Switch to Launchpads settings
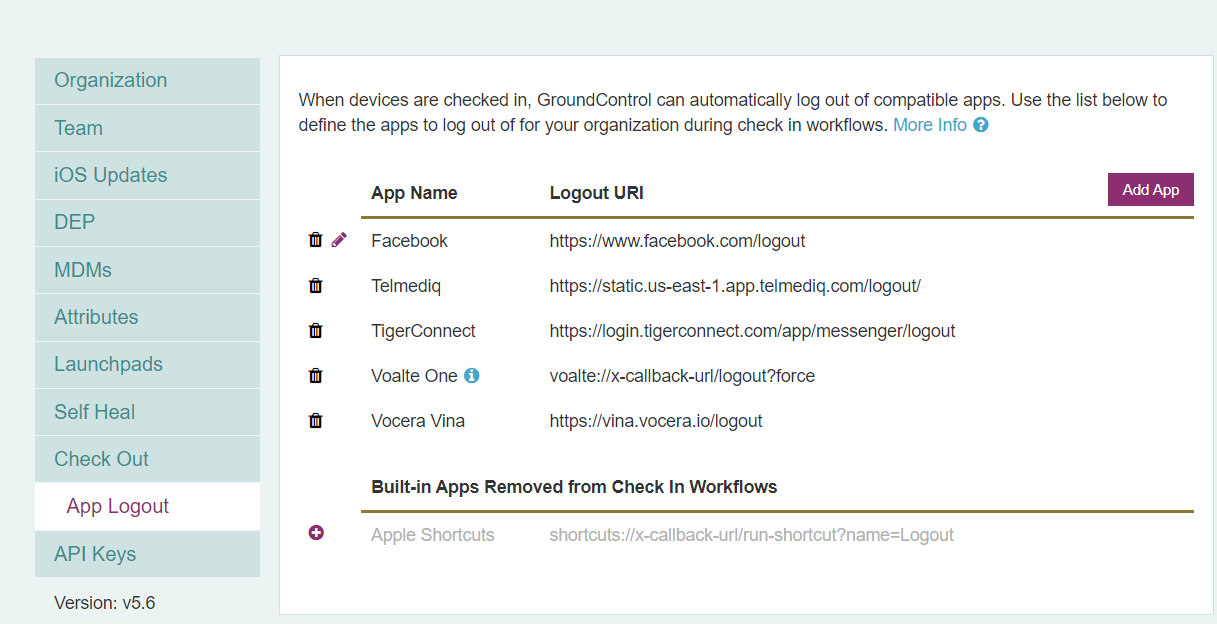The width and height of the screenshot is (1217, 624). [147, 365]
